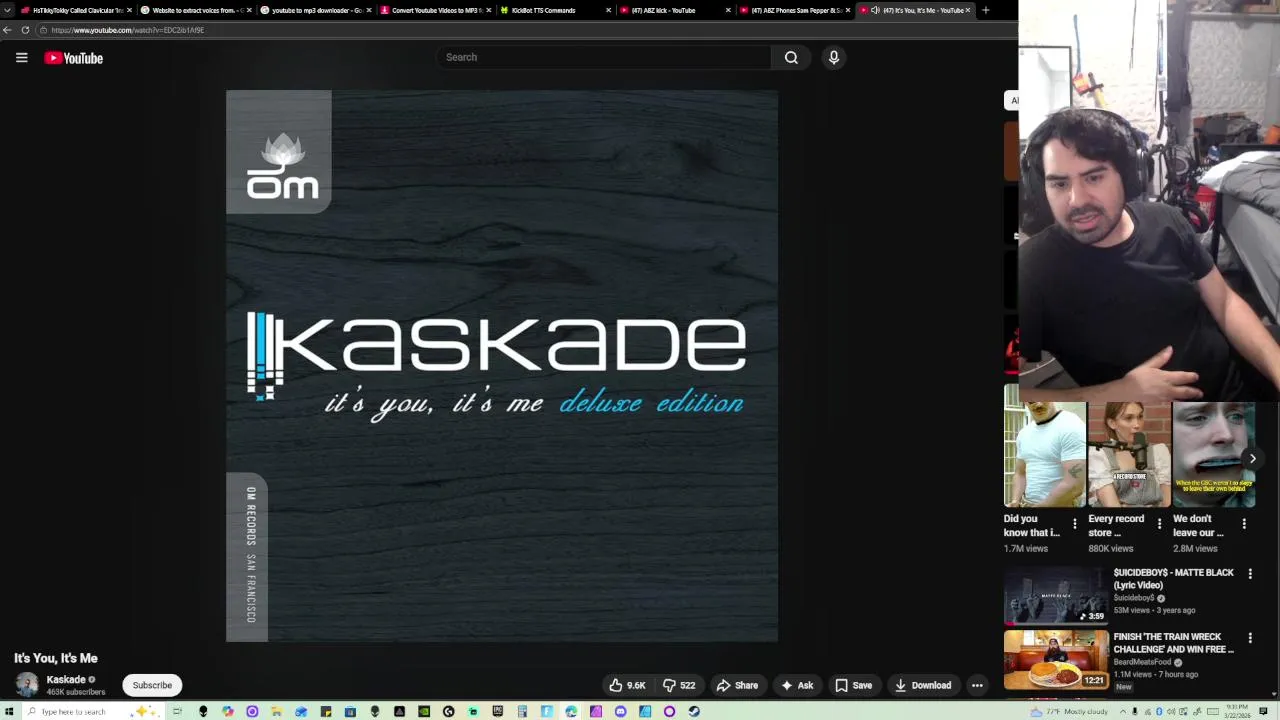Go back in browser history
1280x720 pixels.
click(x=7, y=30)
